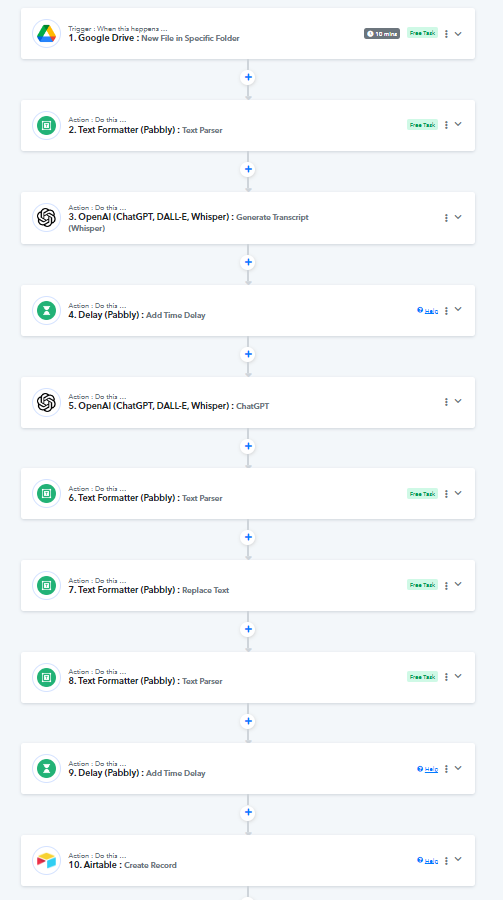Viewport: 503px width, 900px height.
Task: Click the OpenAI icon in Generate Transcript step
Action: (x=46, y=218)
